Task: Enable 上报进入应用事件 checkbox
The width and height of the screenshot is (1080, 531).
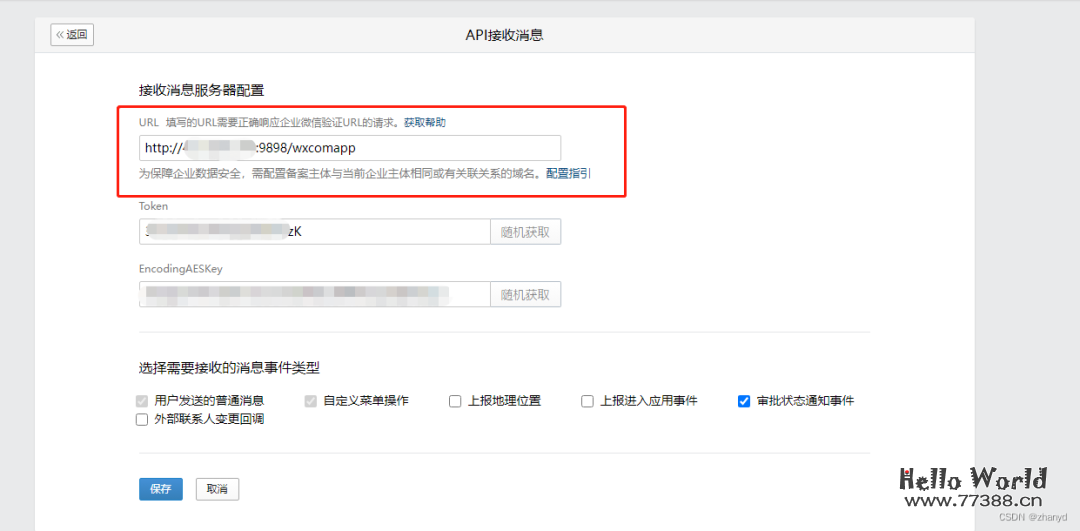Action: pos(587,401)
